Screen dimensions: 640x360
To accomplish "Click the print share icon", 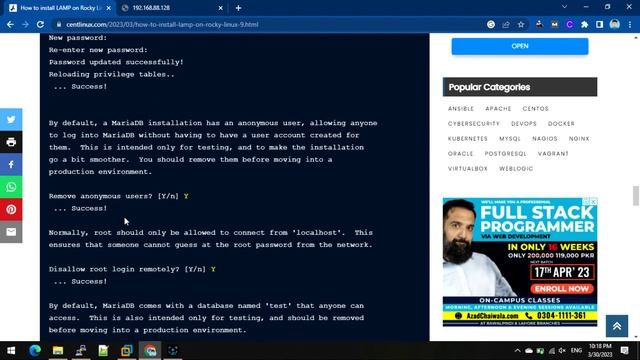I will [x=11, y=142].
